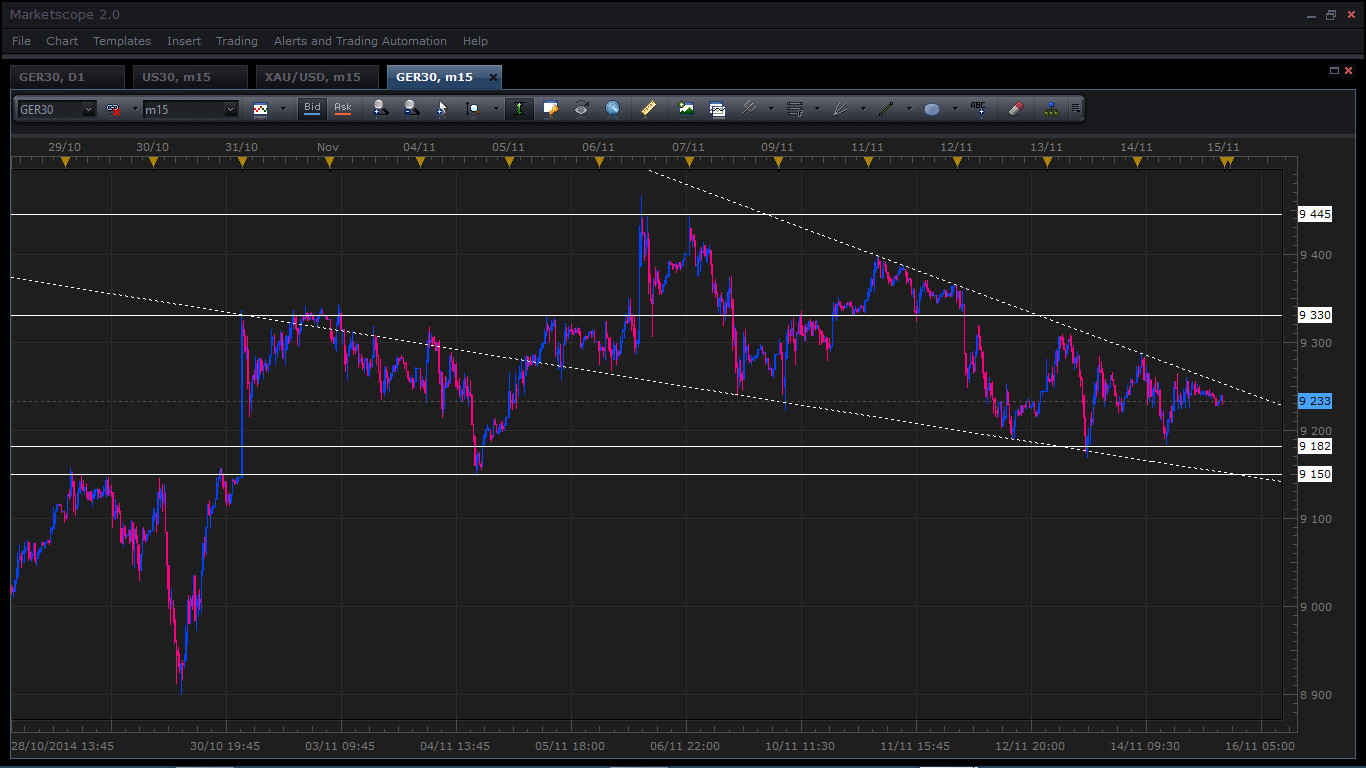This screenshot has width=1366, height=768.
Task: Select the text label ABC tool
Action: click(978, 109)
